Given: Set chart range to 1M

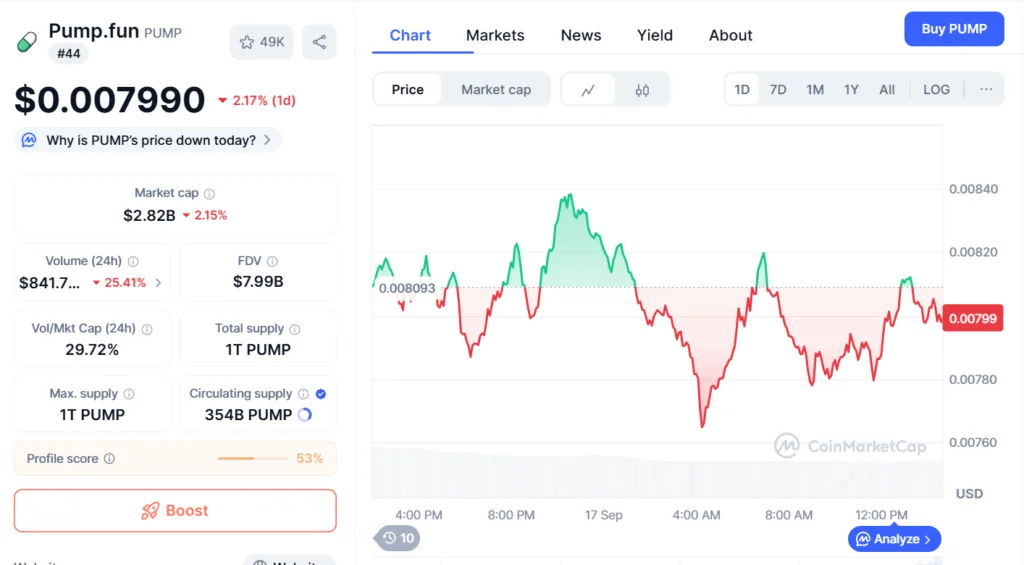Looking at the screenshot, I should coord(814,89).
